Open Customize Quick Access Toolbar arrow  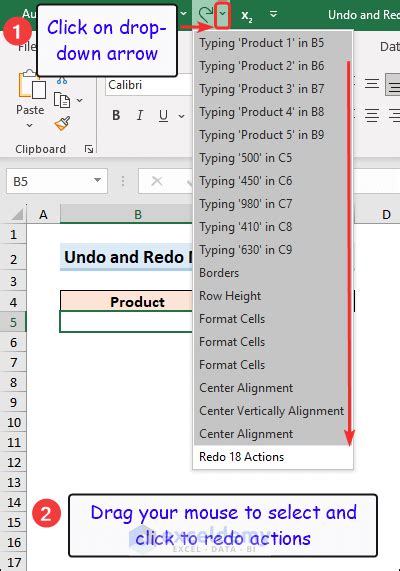click(x=273, y=14)
